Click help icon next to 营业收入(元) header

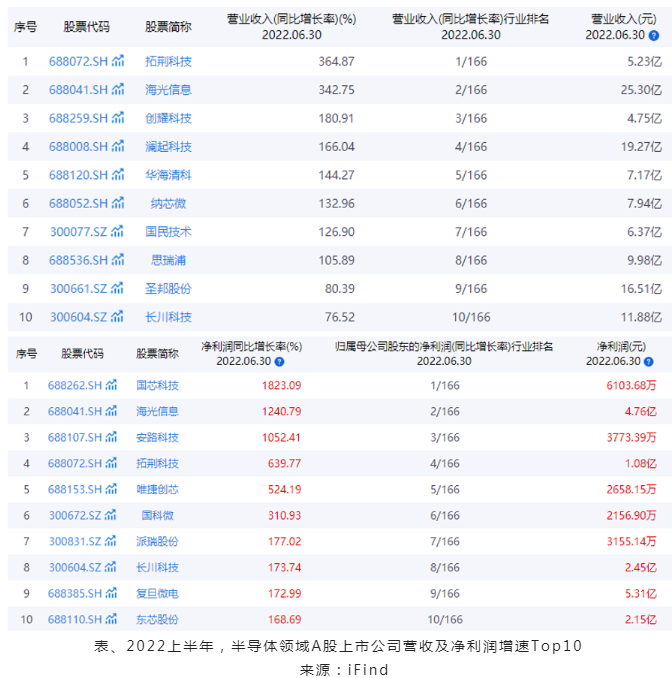[654, 35]
